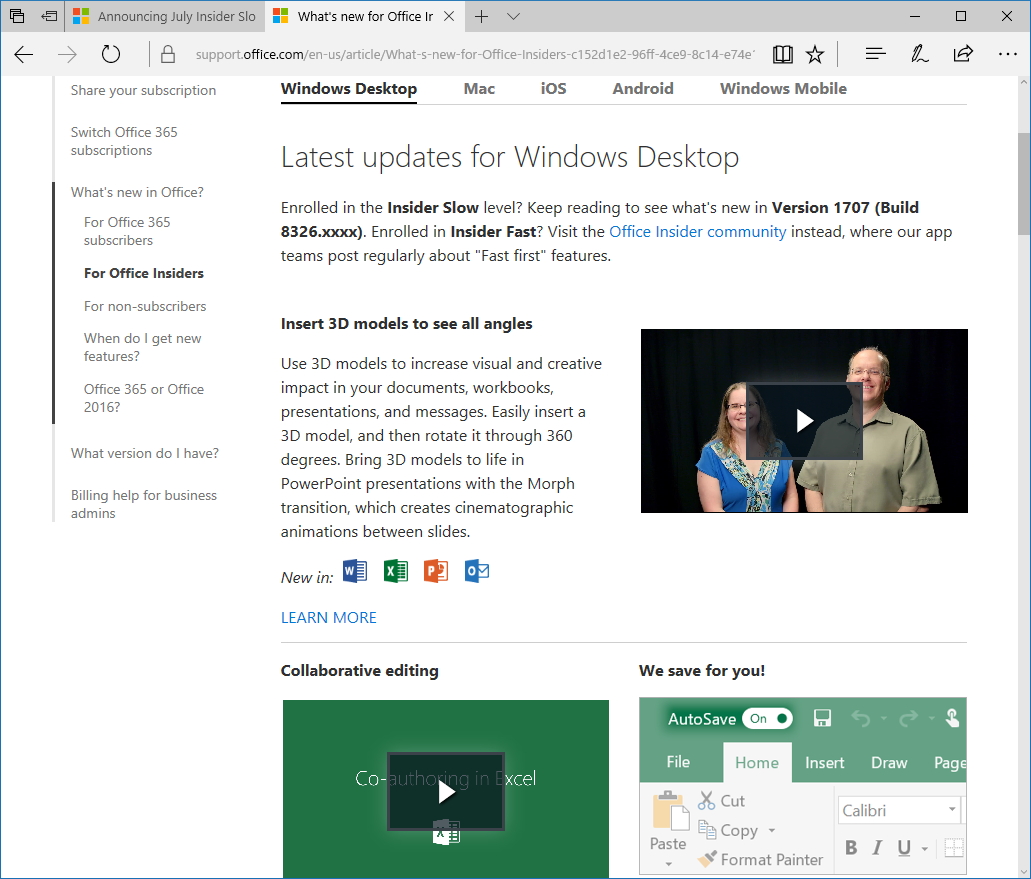Play the 3D models video
This screenshot has width=1031, height=879.
[x=803, y=421]
